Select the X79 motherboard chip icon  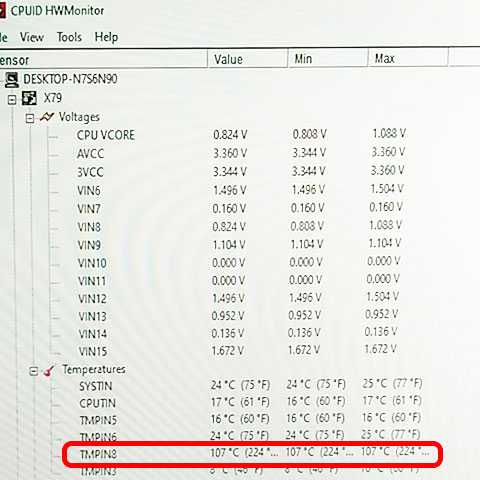tap(29, 98)
